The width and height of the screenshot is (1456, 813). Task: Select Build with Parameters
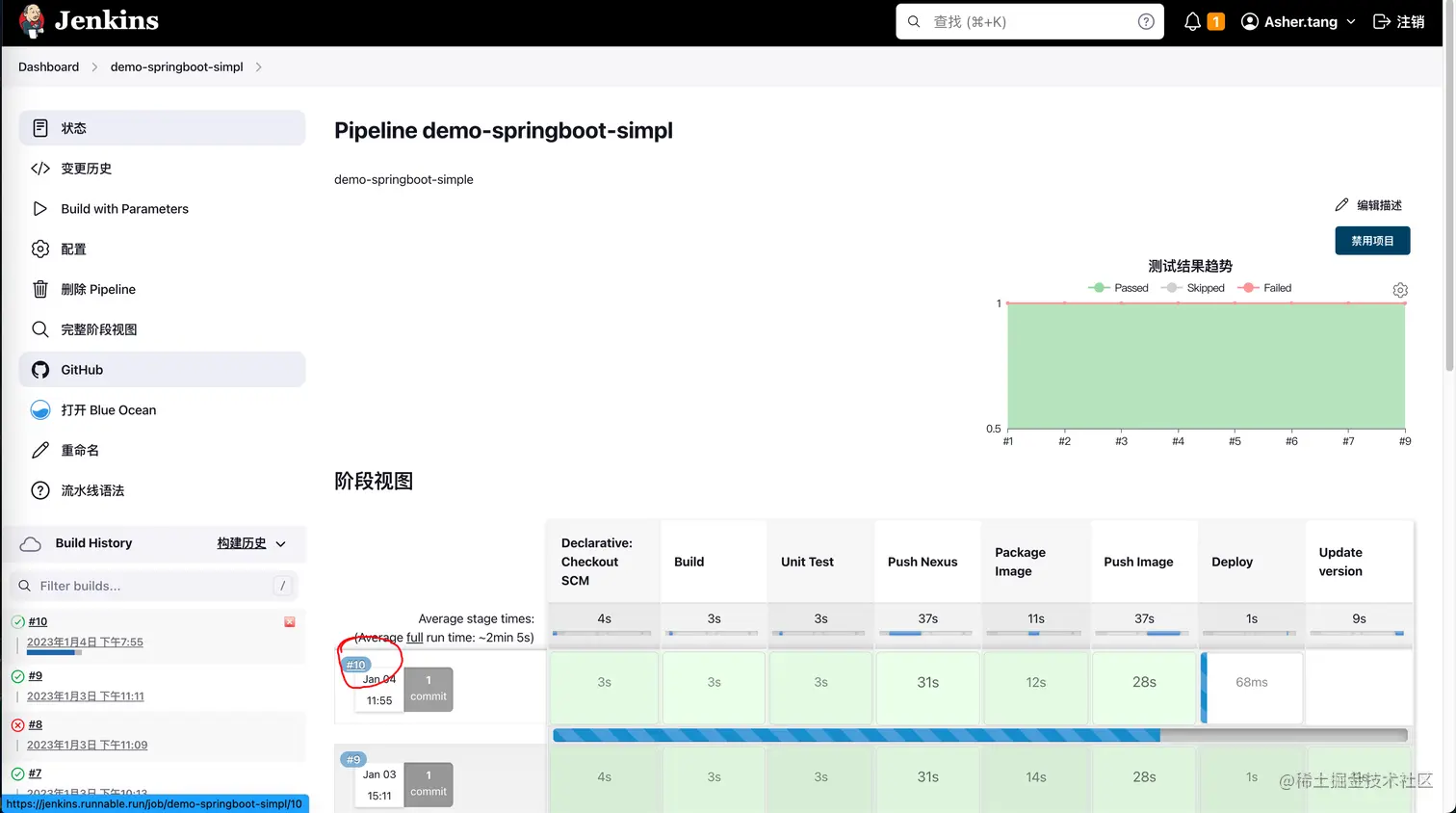162,209
